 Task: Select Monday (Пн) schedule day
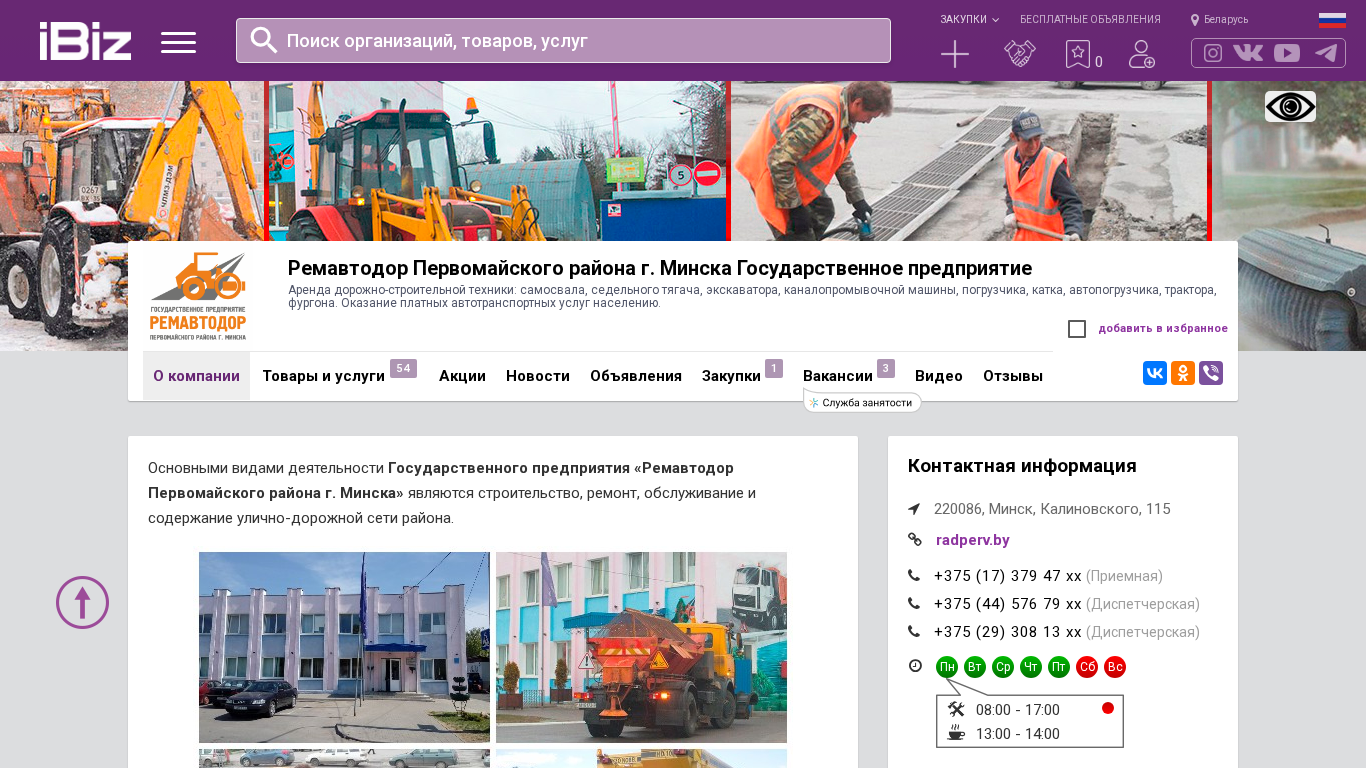pos(947,667)
